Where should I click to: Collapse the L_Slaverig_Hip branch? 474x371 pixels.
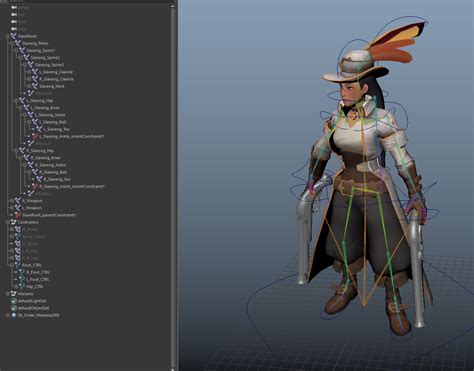pyautogui.click(x=16, y=100)
